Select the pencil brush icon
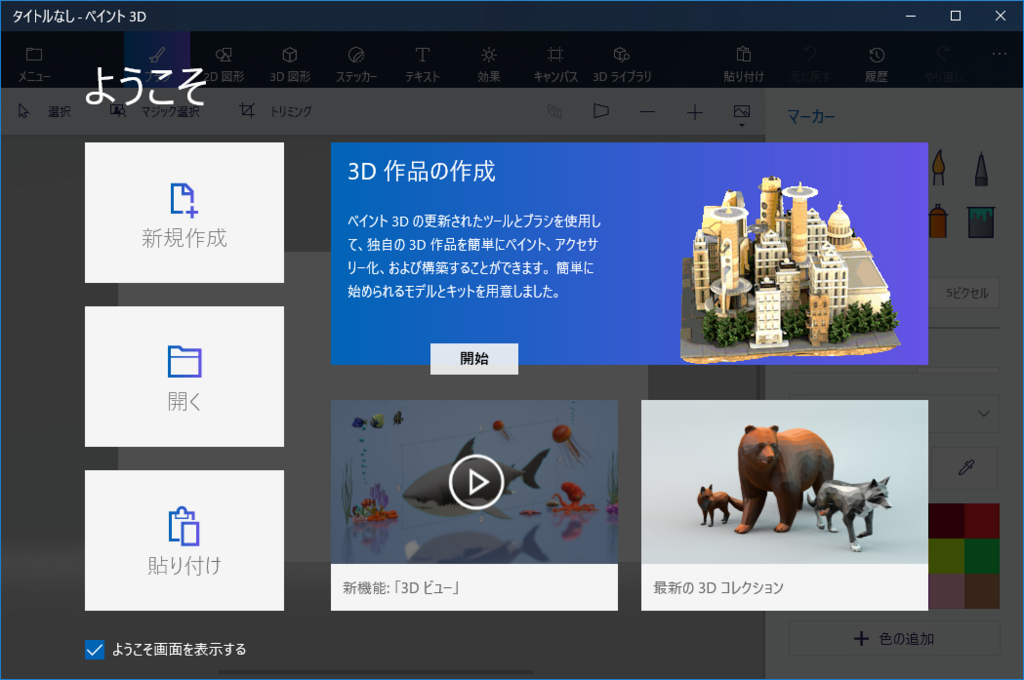This screenshot has height=680, width=1024. tap(981, 169)
